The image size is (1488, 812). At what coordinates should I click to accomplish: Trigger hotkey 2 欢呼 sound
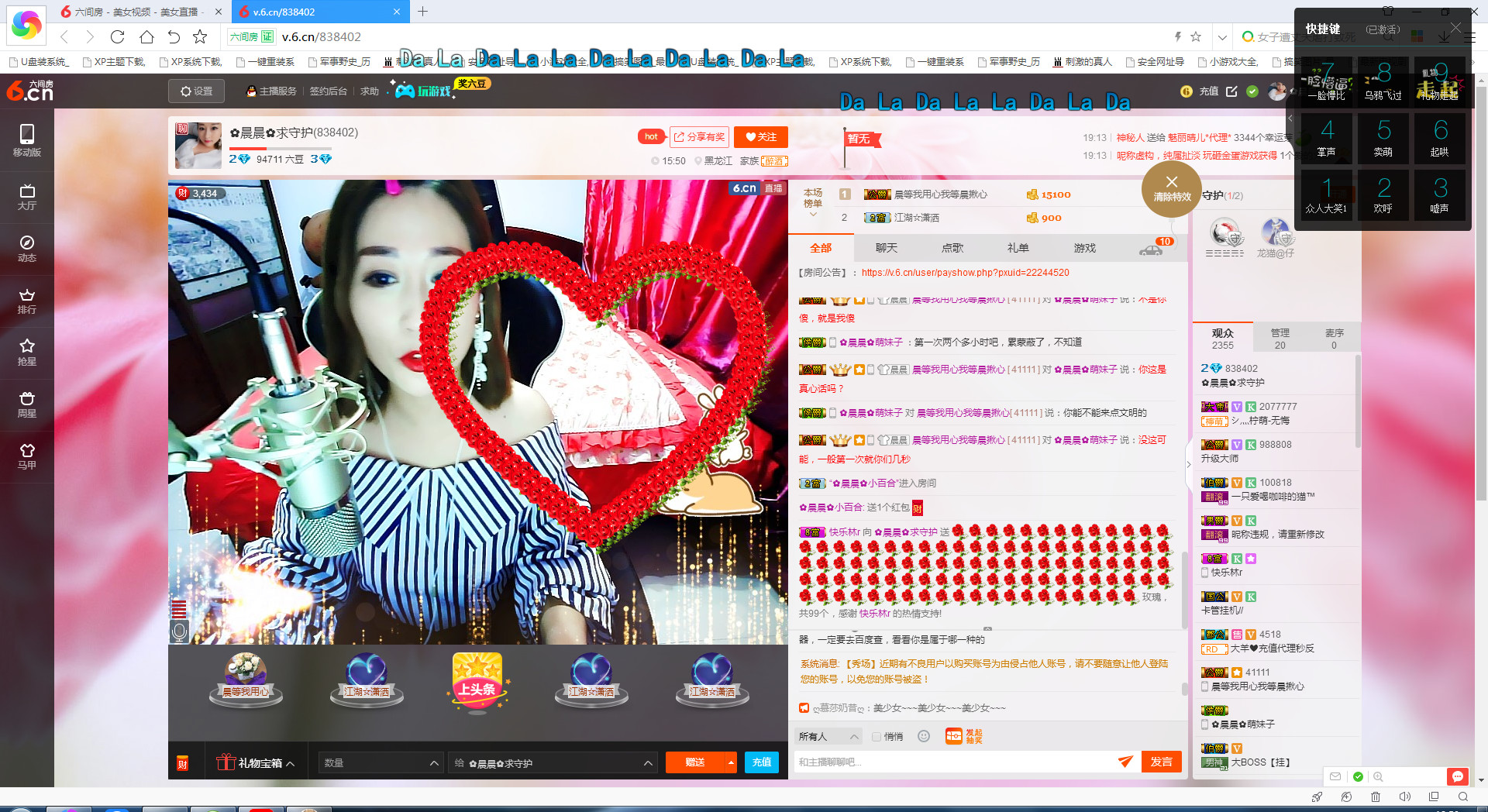(1383, 194)
